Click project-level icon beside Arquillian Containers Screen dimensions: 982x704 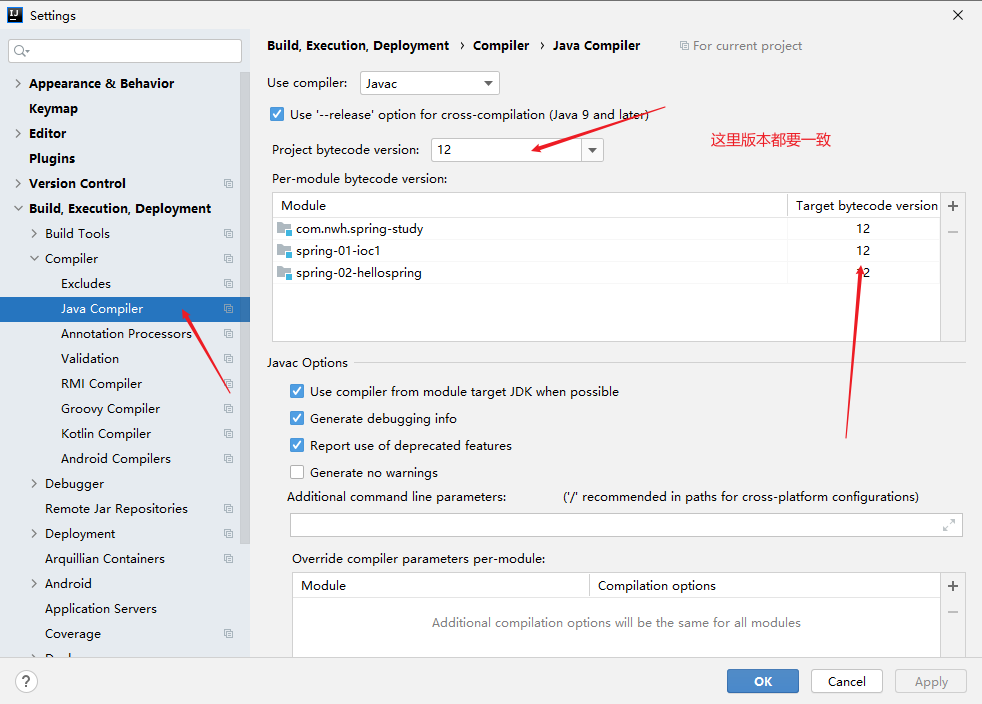[229, 559]
